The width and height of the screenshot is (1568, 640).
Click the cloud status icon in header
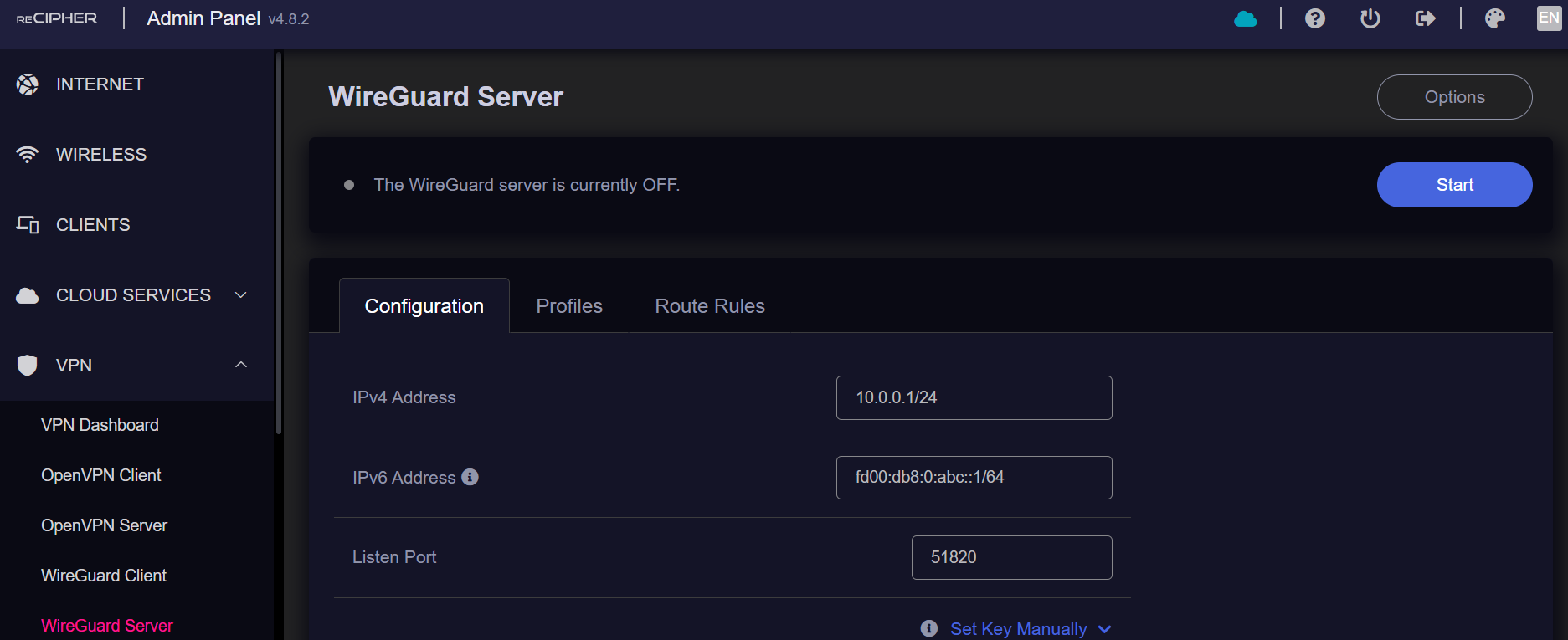pos(1245,18)
